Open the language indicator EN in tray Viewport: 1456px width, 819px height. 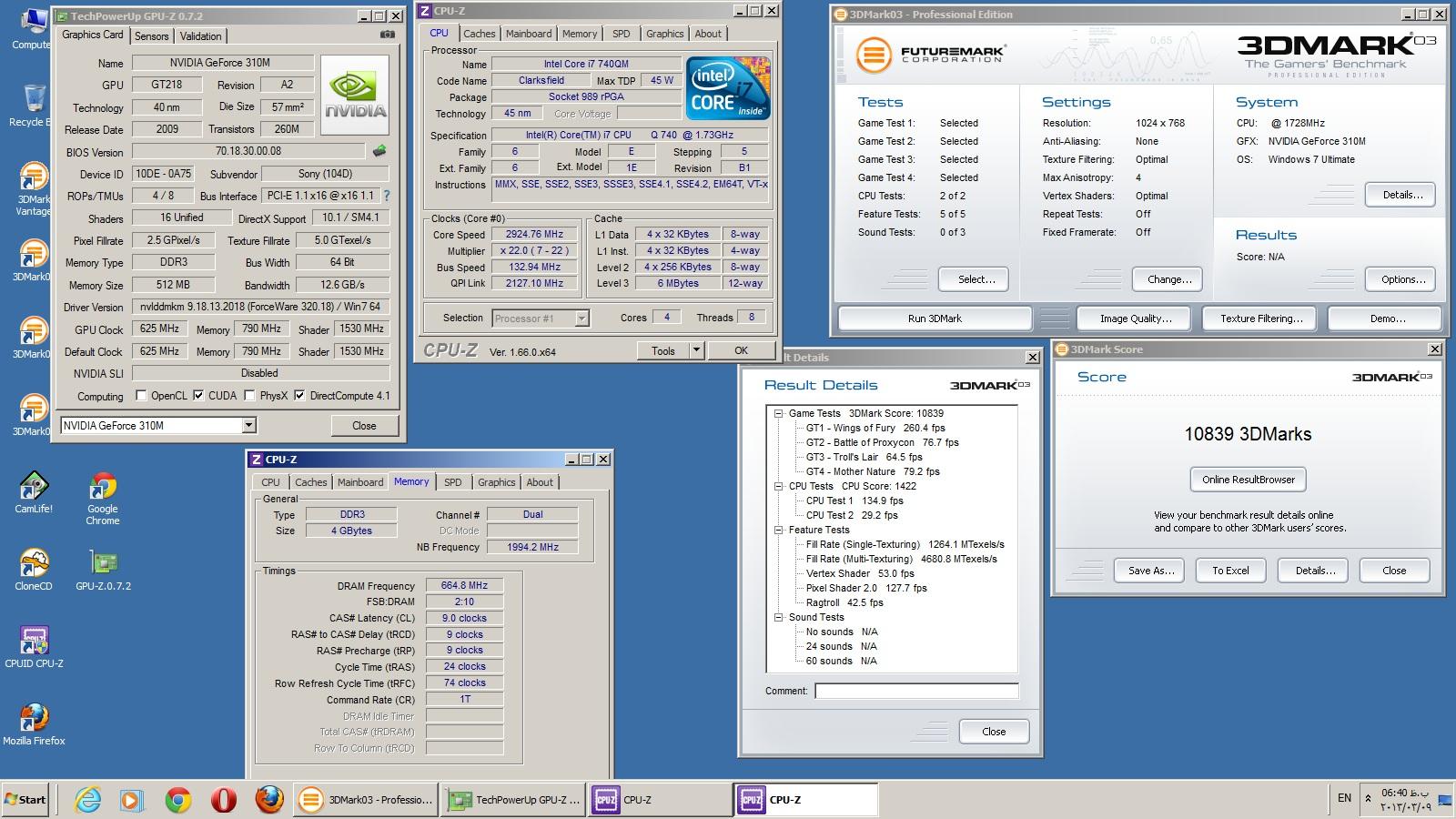click(1344, 798)
